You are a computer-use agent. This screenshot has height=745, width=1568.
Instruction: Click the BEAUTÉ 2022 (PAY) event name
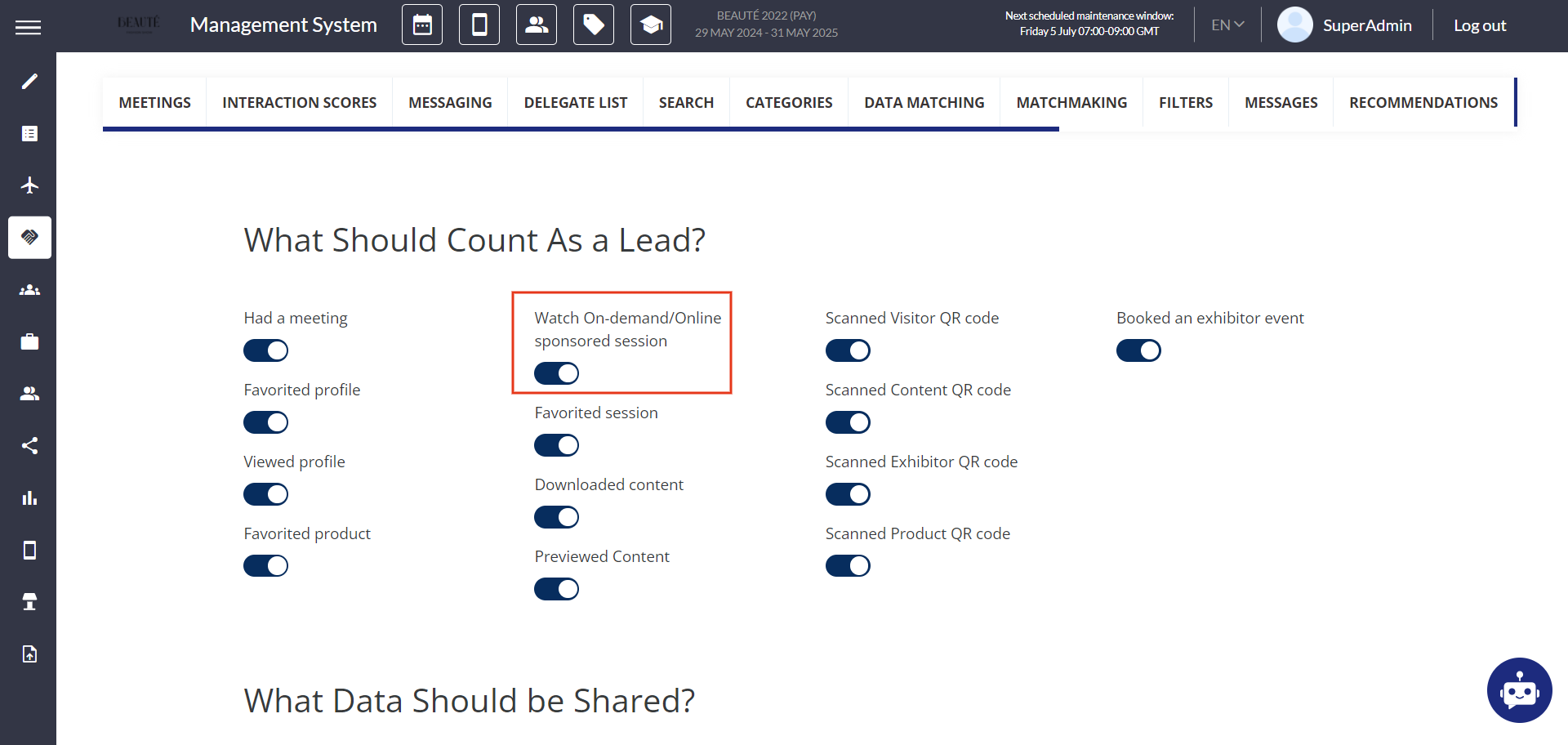pos(766,16)
